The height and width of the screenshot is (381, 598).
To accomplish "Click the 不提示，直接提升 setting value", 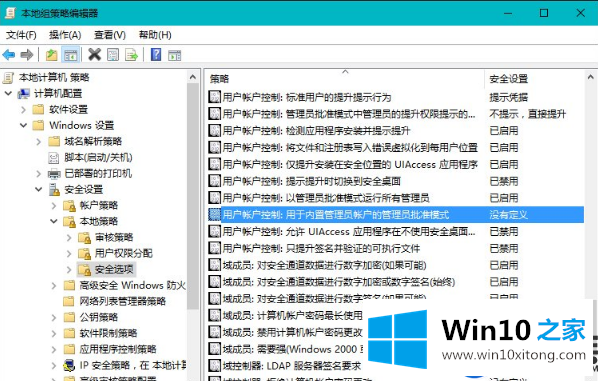I will (x=527, y=114).
